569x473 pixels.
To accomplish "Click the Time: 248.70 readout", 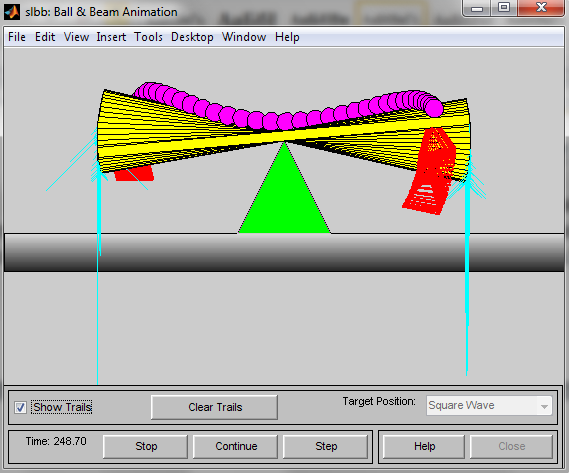I will pyautogui.click(x=56, y=441).
